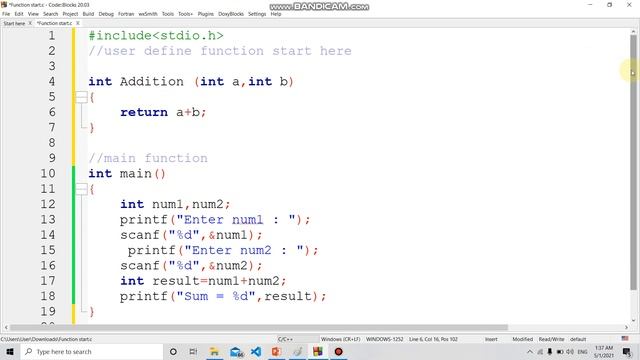This screenshot has width=640, height=360.
Task: Open the Windows Start menu
Action: (x=10, y=351)
